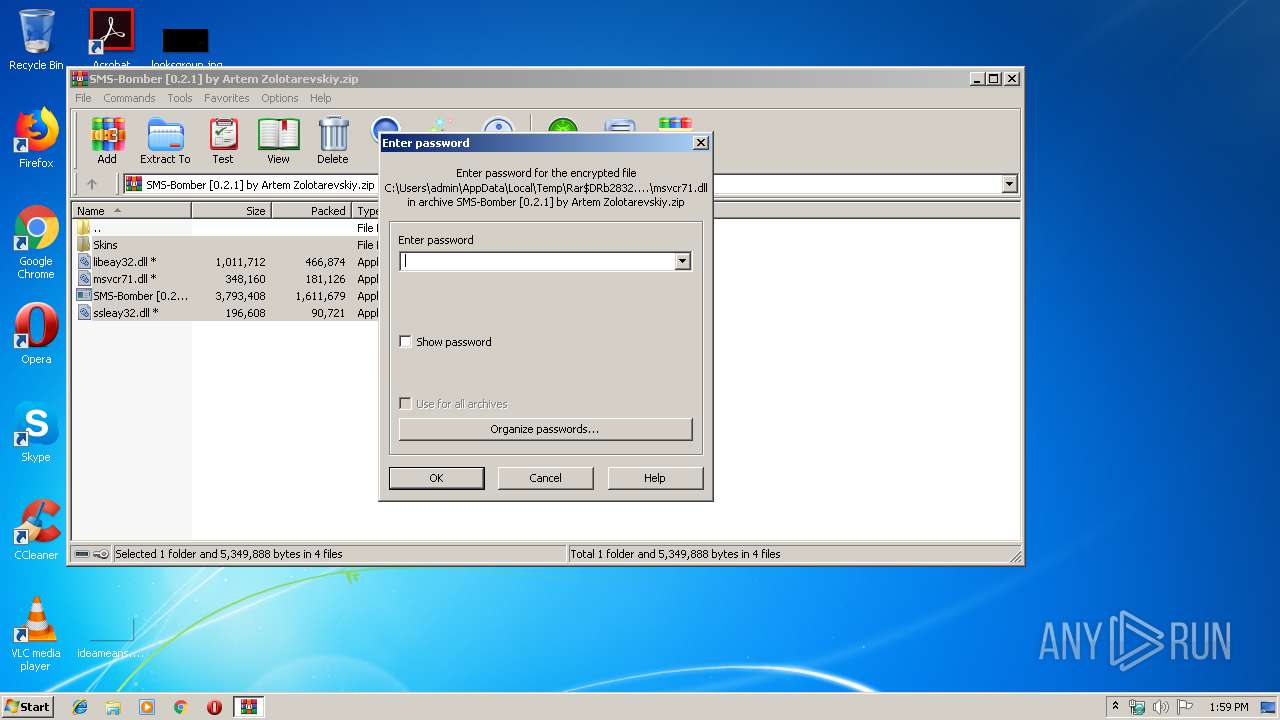Open Acrobat Reader desktop shortcut
This screenshot has width=1280, height=720.
(x=112, y=38)
